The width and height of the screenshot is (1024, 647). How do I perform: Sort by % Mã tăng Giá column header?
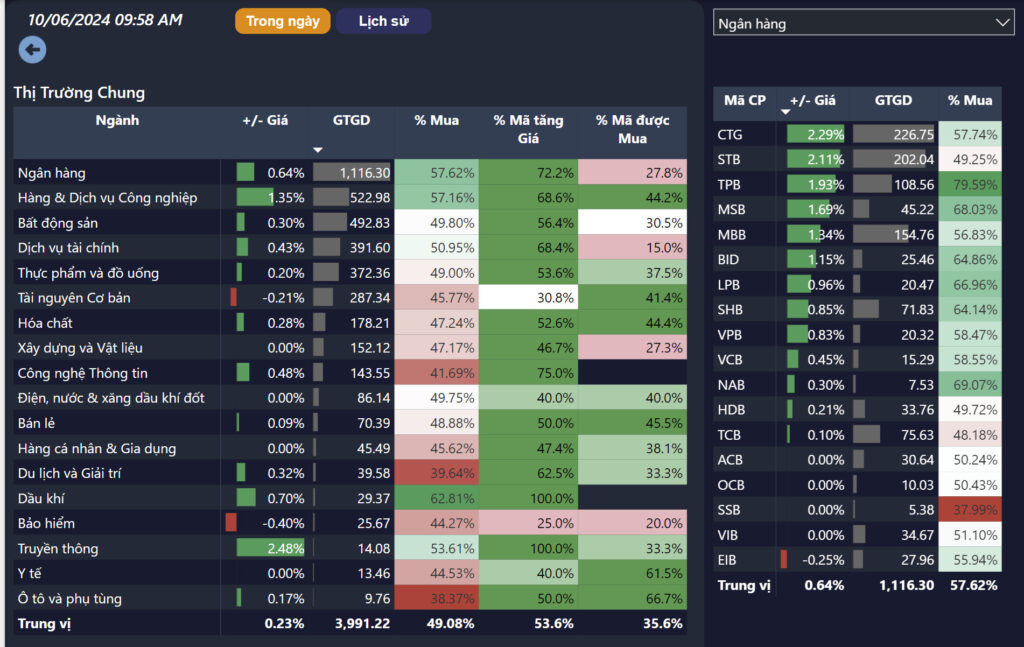(x=528, y=129)
